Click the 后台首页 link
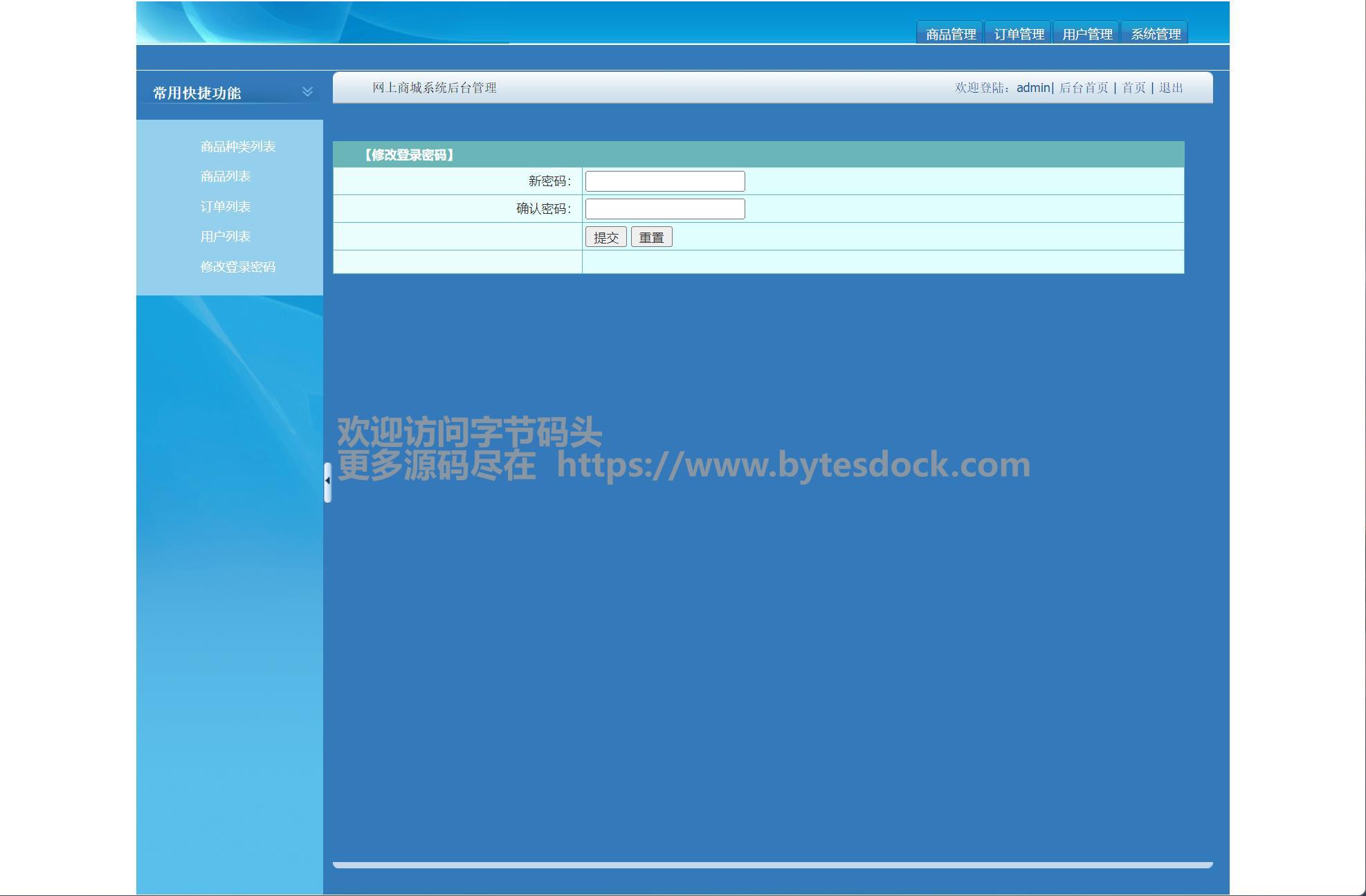This screenshot has width=1366, height=896. point(1084,88)
